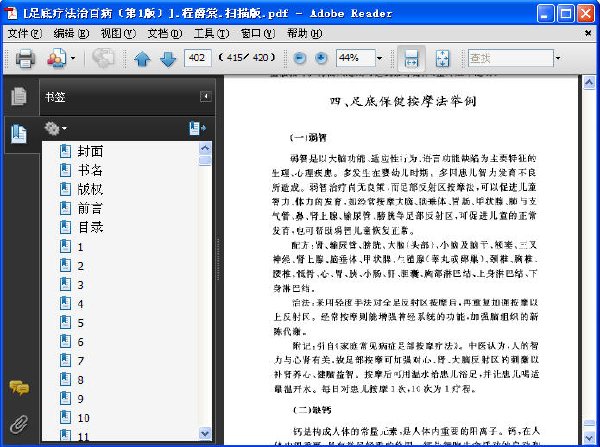Screen dimensions: 600x447
Task: Click the zoom out minus button
Action: pos(299,58)
